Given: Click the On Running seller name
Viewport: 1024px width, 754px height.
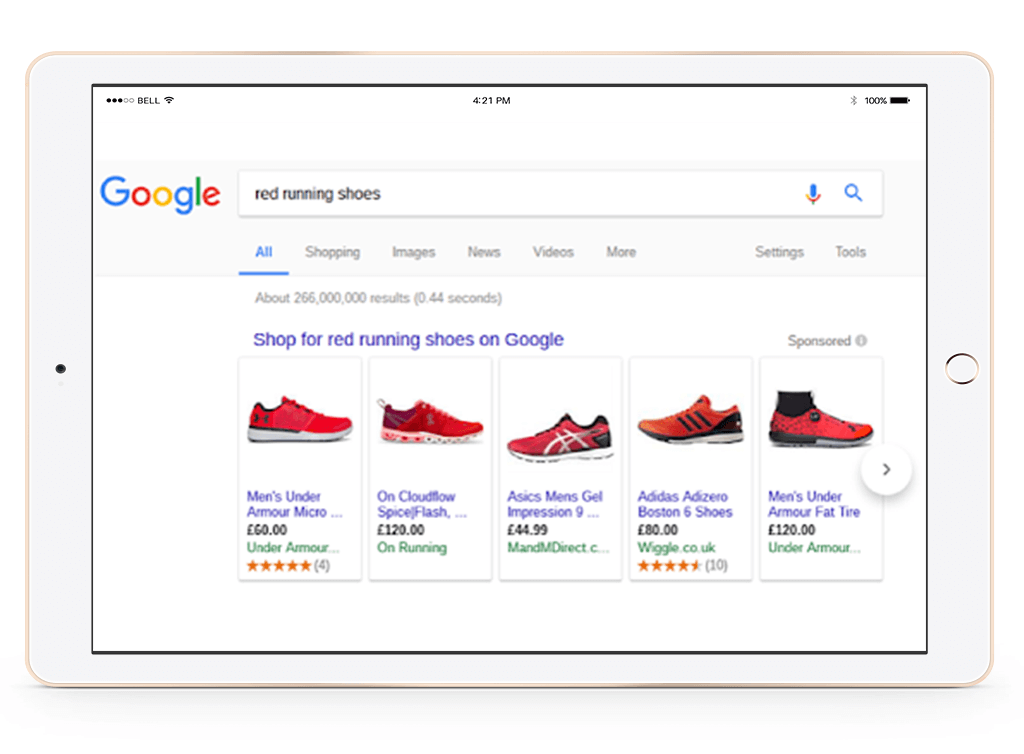Looking at the screenshot, I should coord(411,548).
